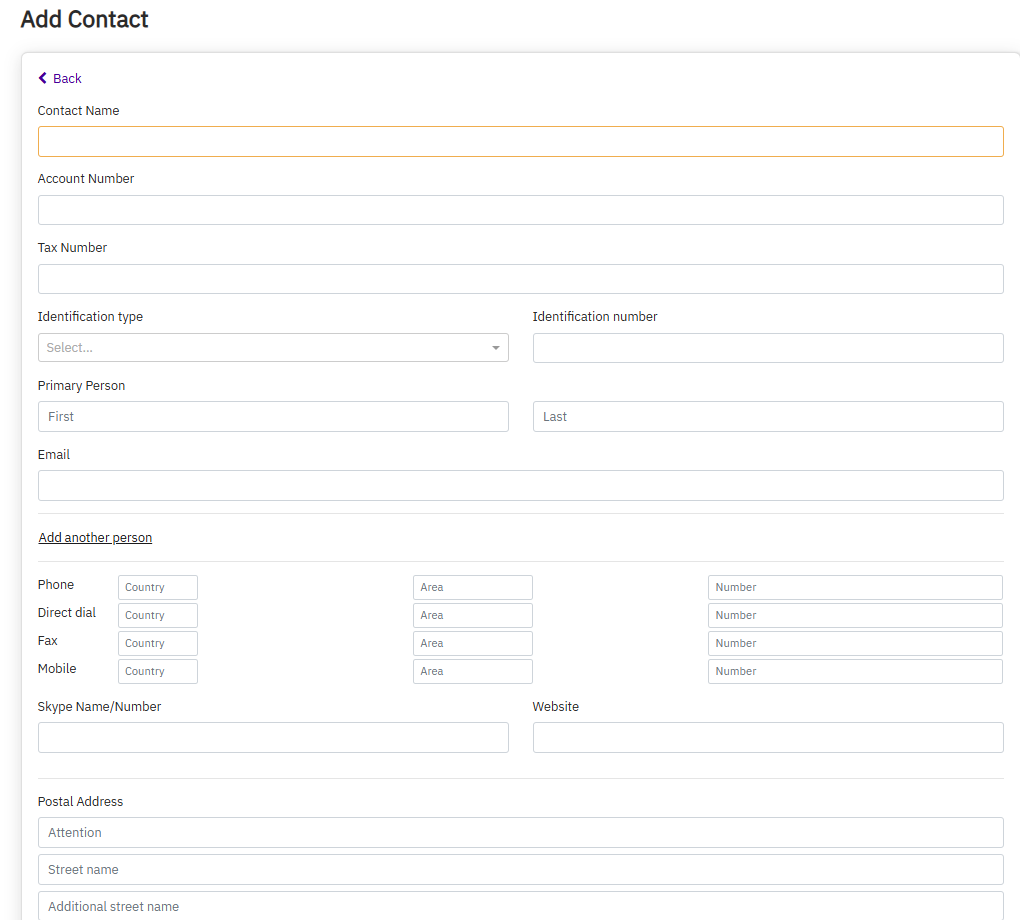Click the Primary Person Last name field

click(767, 417)
